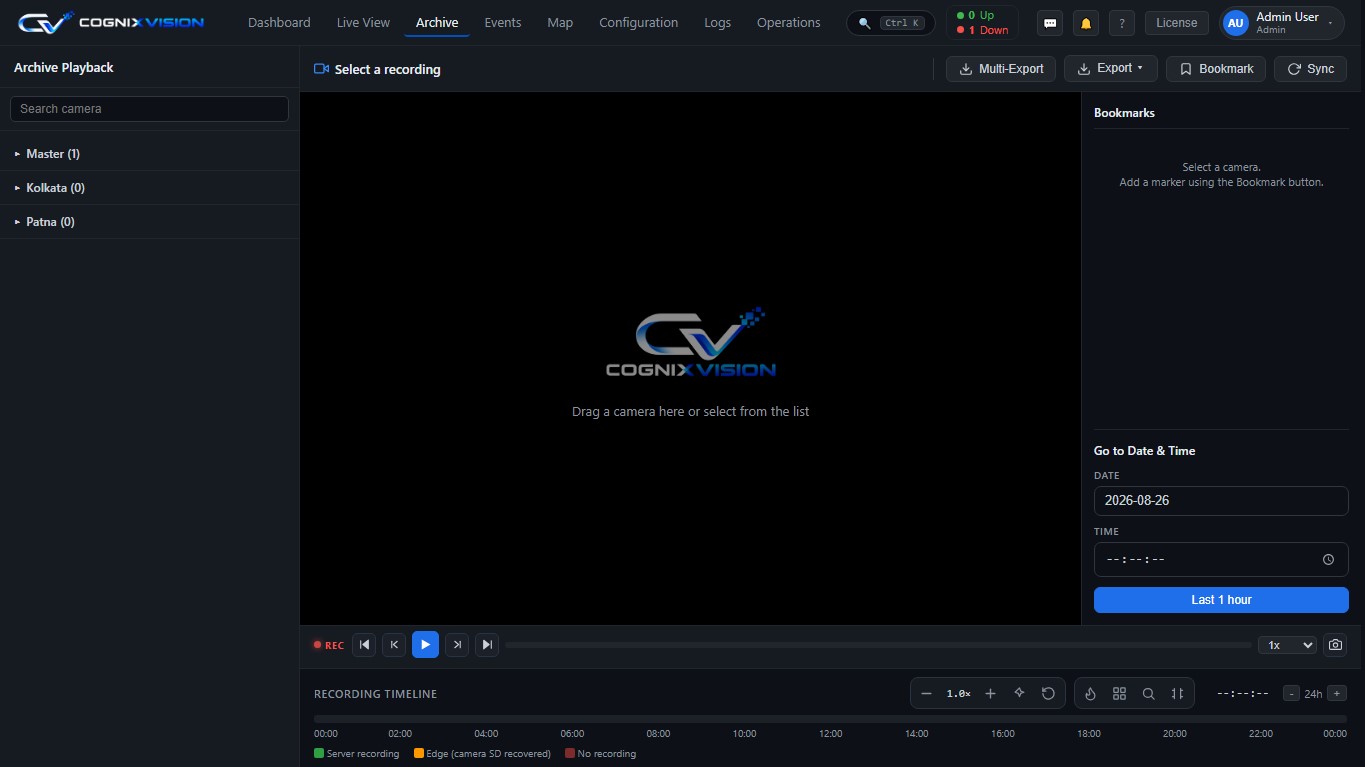Click the Sync button
This screenshot has height=767, width=1365.
pos(1310,69)
